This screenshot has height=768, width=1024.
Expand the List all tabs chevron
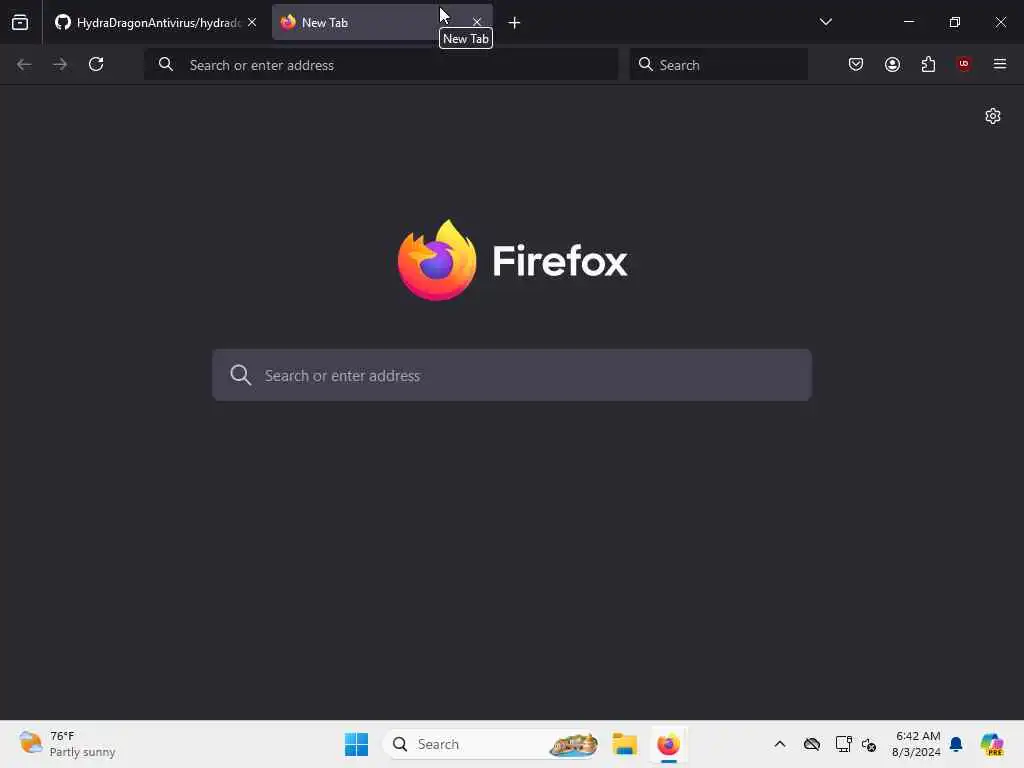825,22
